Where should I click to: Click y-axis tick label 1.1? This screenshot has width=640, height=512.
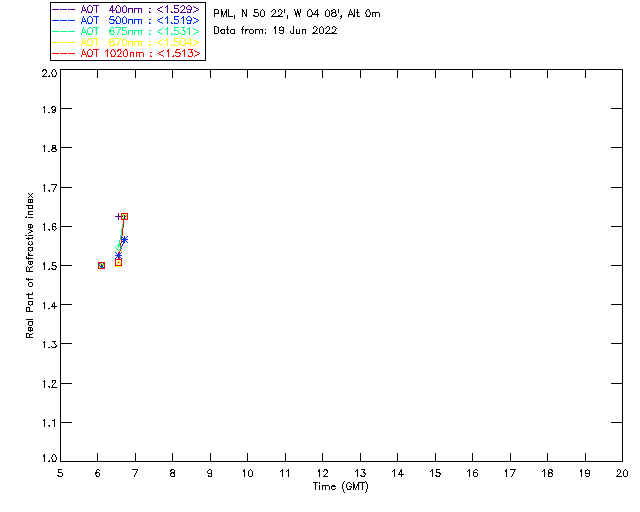click(49, 423)
